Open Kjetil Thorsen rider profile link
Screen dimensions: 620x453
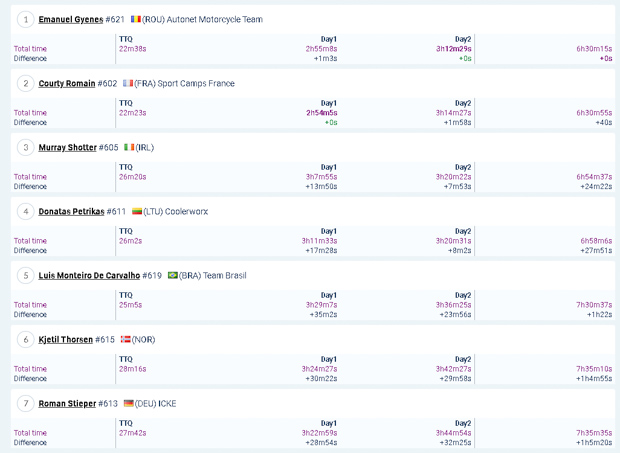[65, 340]
